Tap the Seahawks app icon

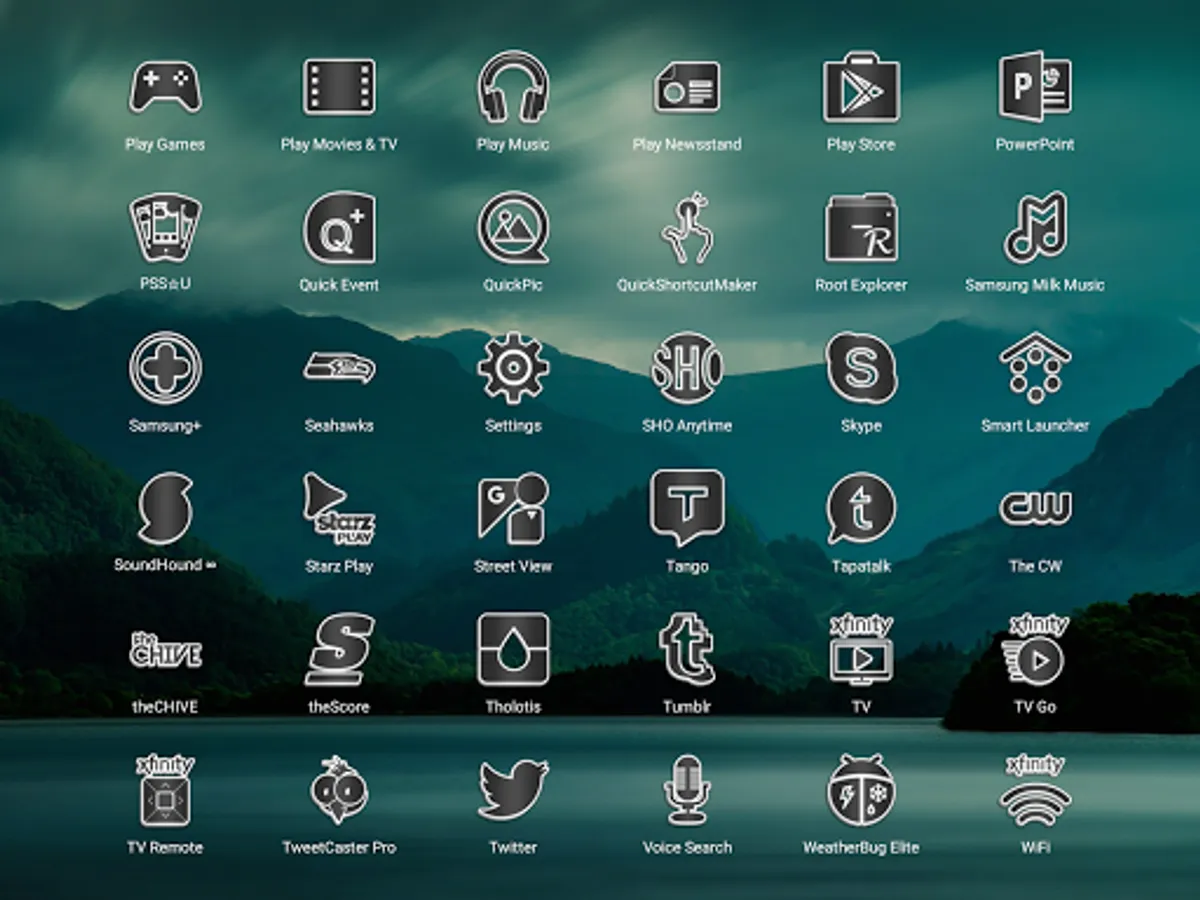pos(339,368)
